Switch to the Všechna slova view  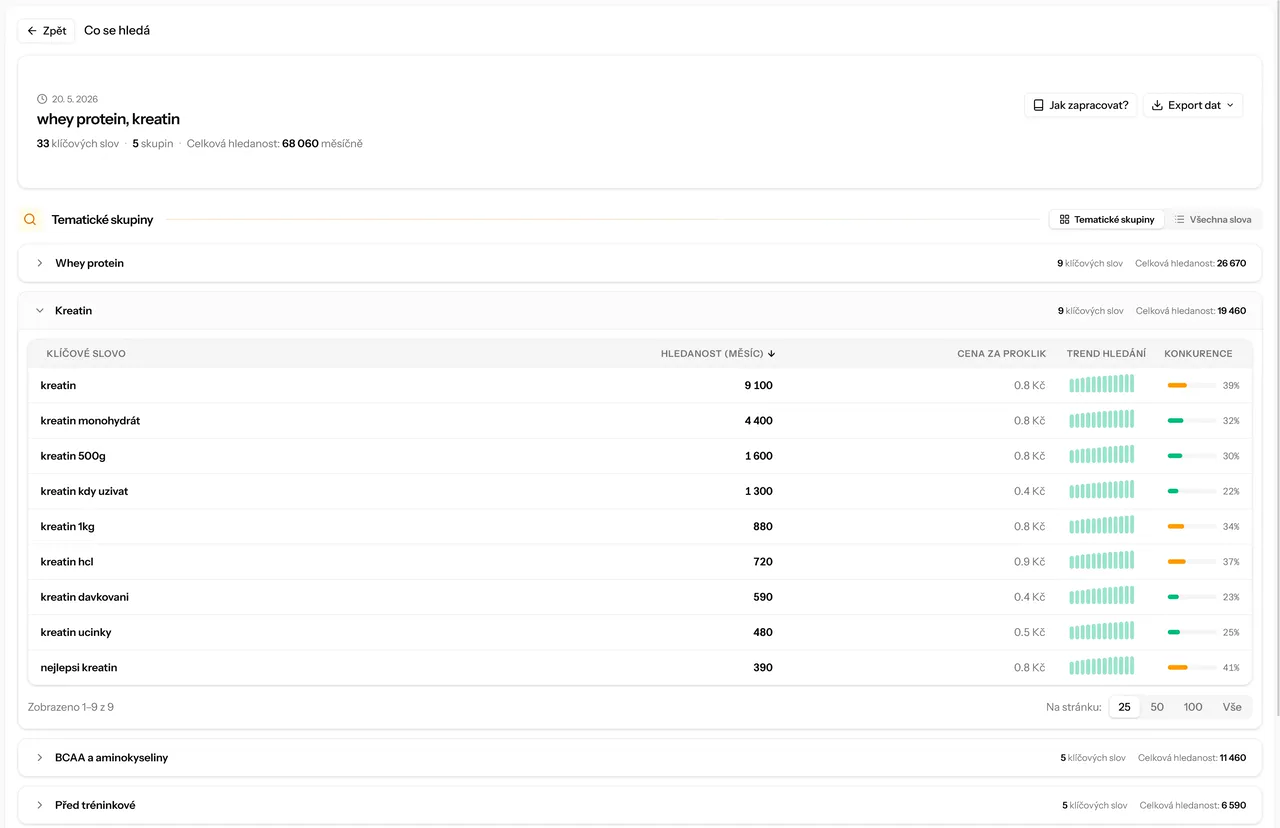pos(1213,219)
